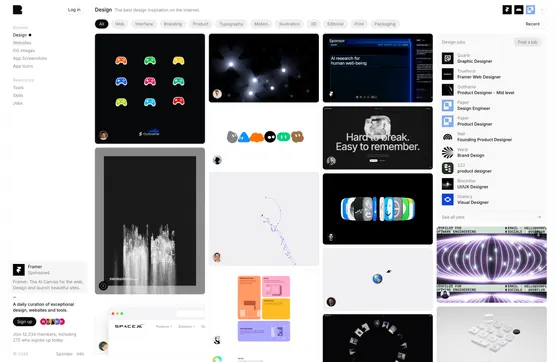Open Trueform company logo in jobs list
The height and width of the screenshot is (362, 560).
click(x=448, y=74)
